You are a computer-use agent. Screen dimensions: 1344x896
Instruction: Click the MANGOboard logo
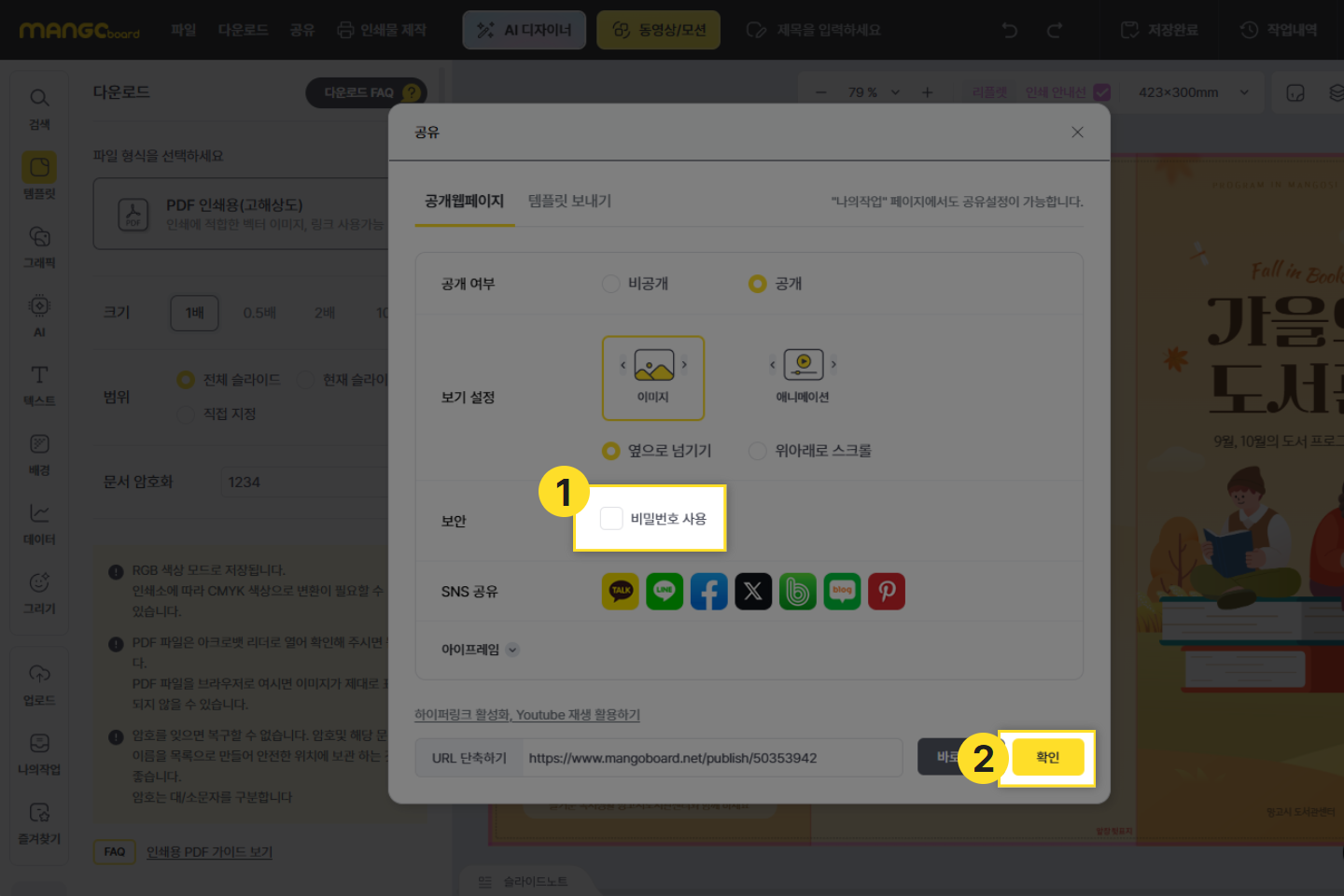[x=79, y=31]
